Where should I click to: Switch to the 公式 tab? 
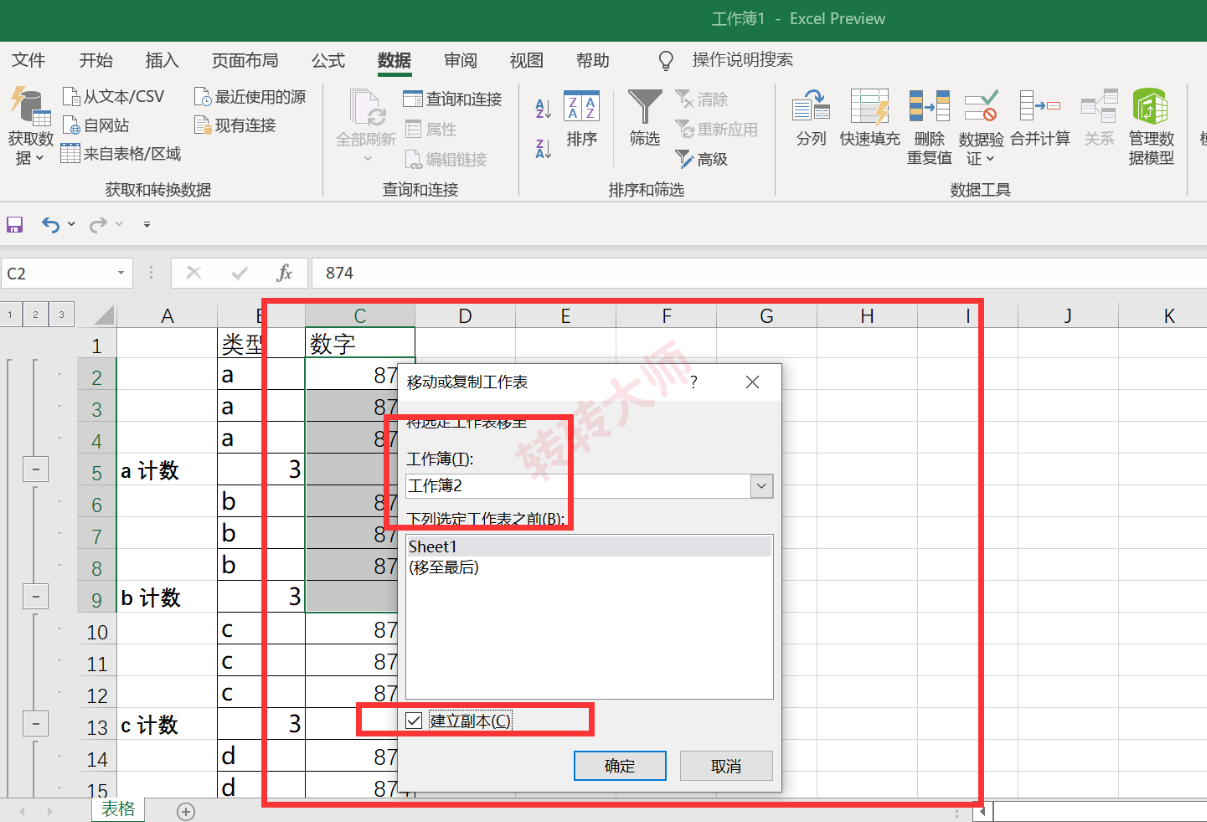click(328, 61)
